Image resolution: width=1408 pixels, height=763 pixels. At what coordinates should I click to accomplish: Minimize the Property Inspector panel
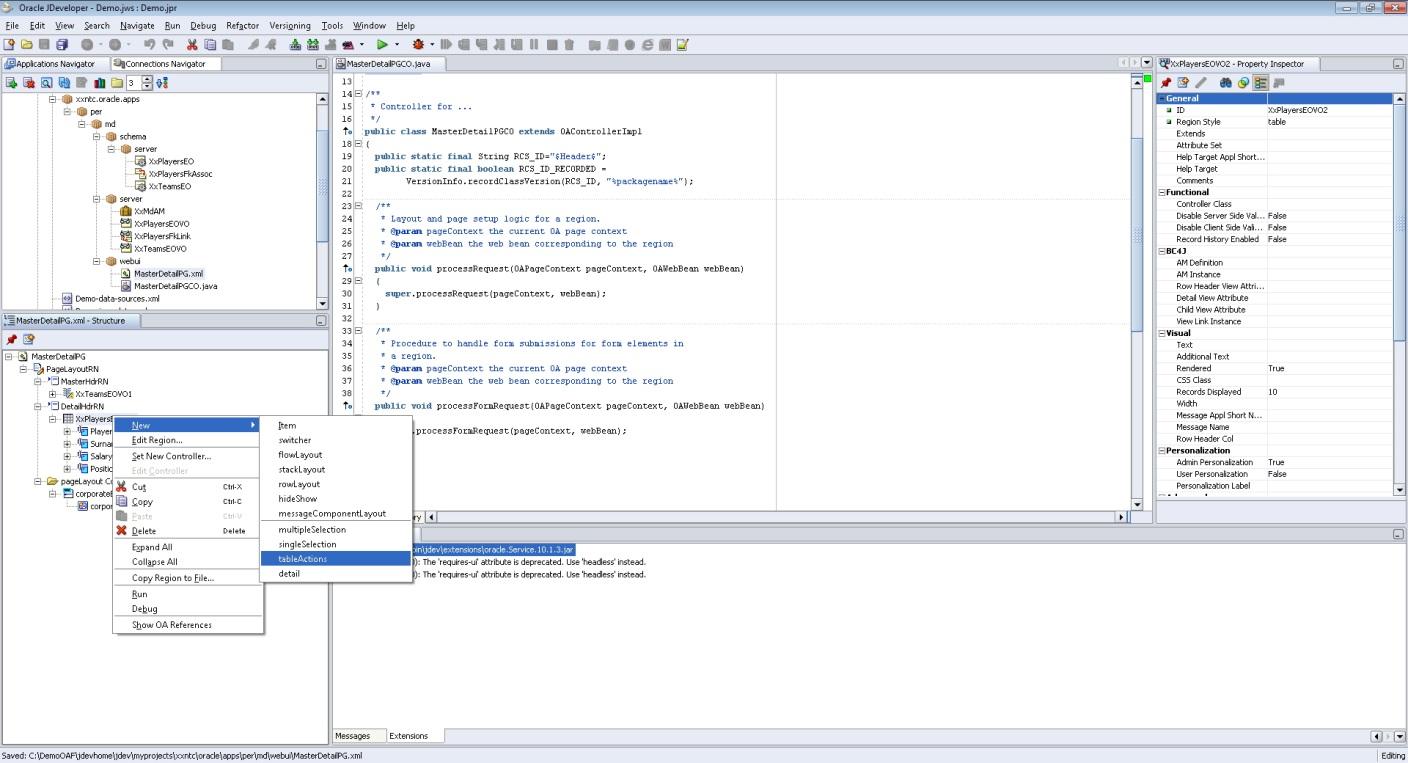pyautogui.click(x=1397, y=64)
